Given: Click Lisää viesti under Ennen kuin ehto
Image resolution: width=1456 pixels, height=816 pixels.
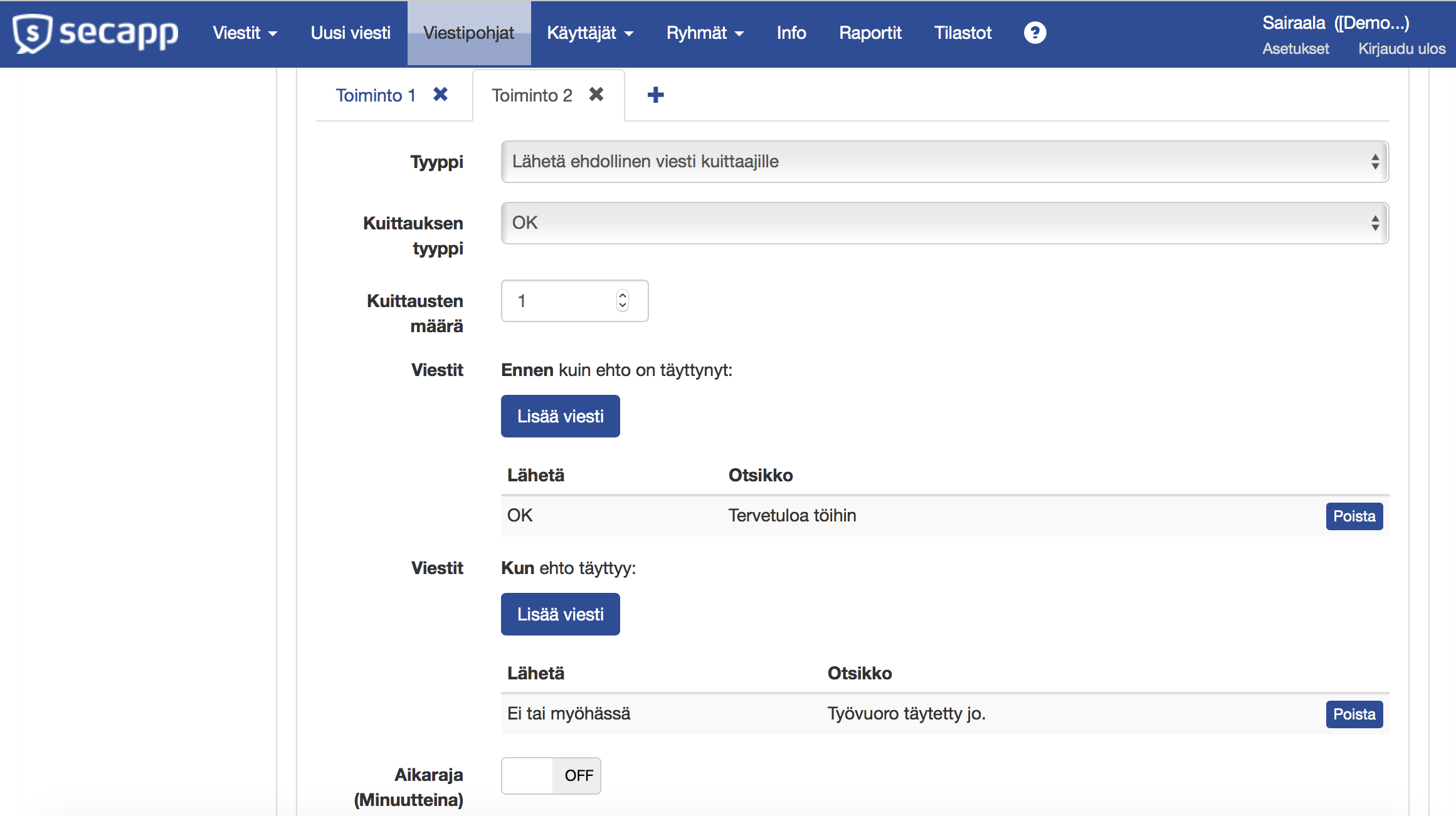Looking at the screenshot, I should point(560,416).
